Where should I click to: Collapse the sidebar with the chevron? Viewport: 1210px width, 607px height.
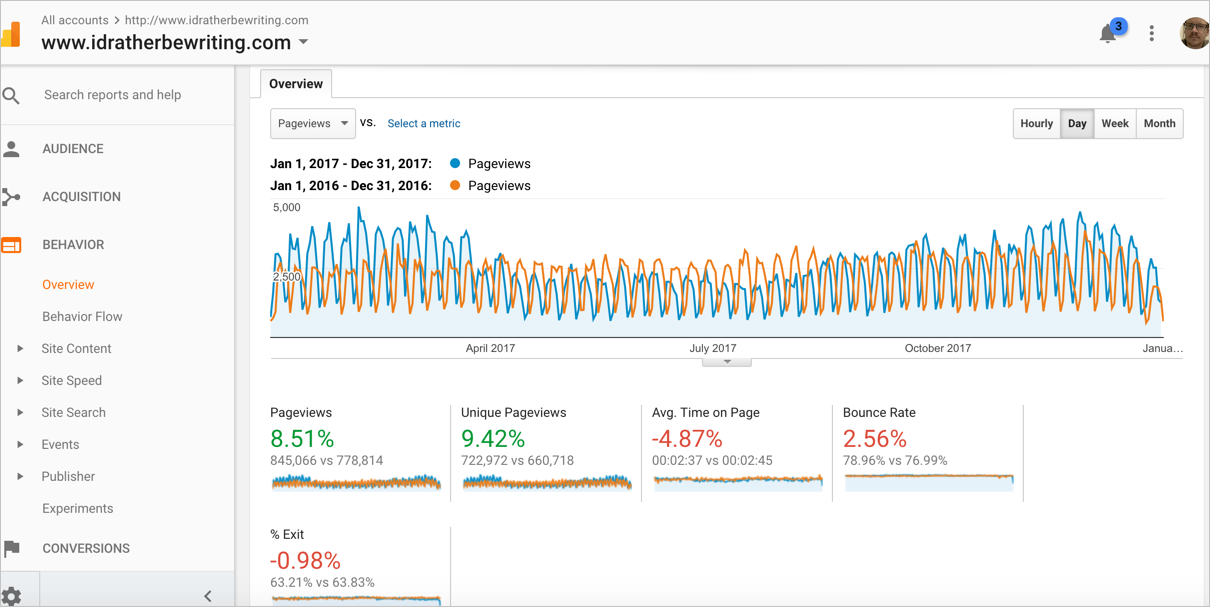click(208, 596)
